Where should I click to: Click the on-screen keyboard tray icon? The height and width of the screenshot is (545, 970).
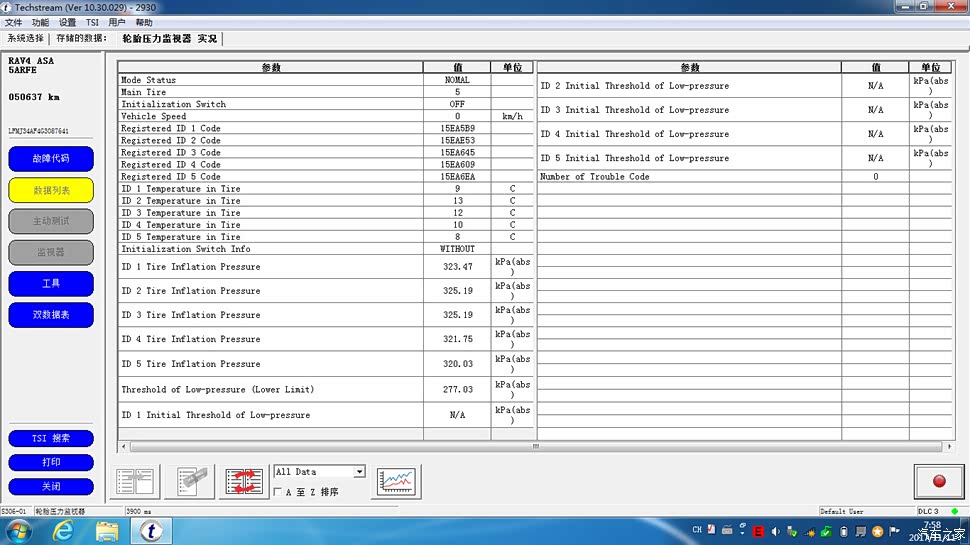728,530
